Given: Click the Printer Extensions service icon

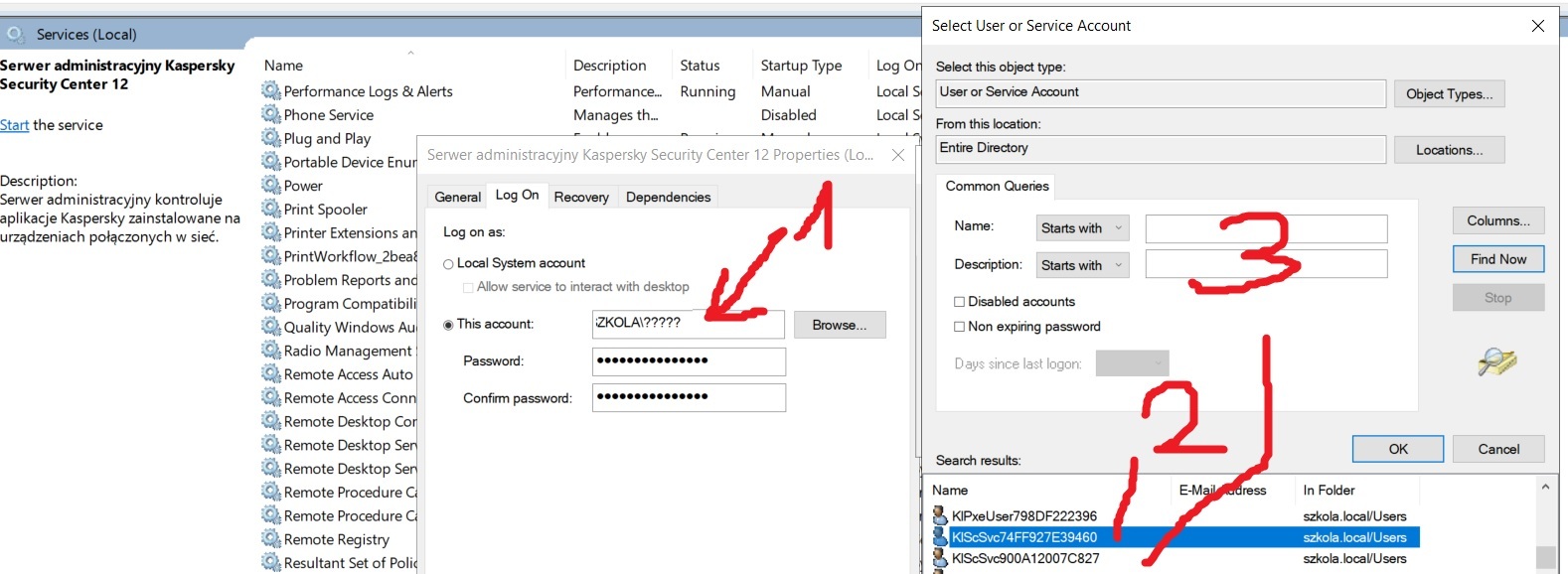Looking at the screenshot, I should click(270, 232).
